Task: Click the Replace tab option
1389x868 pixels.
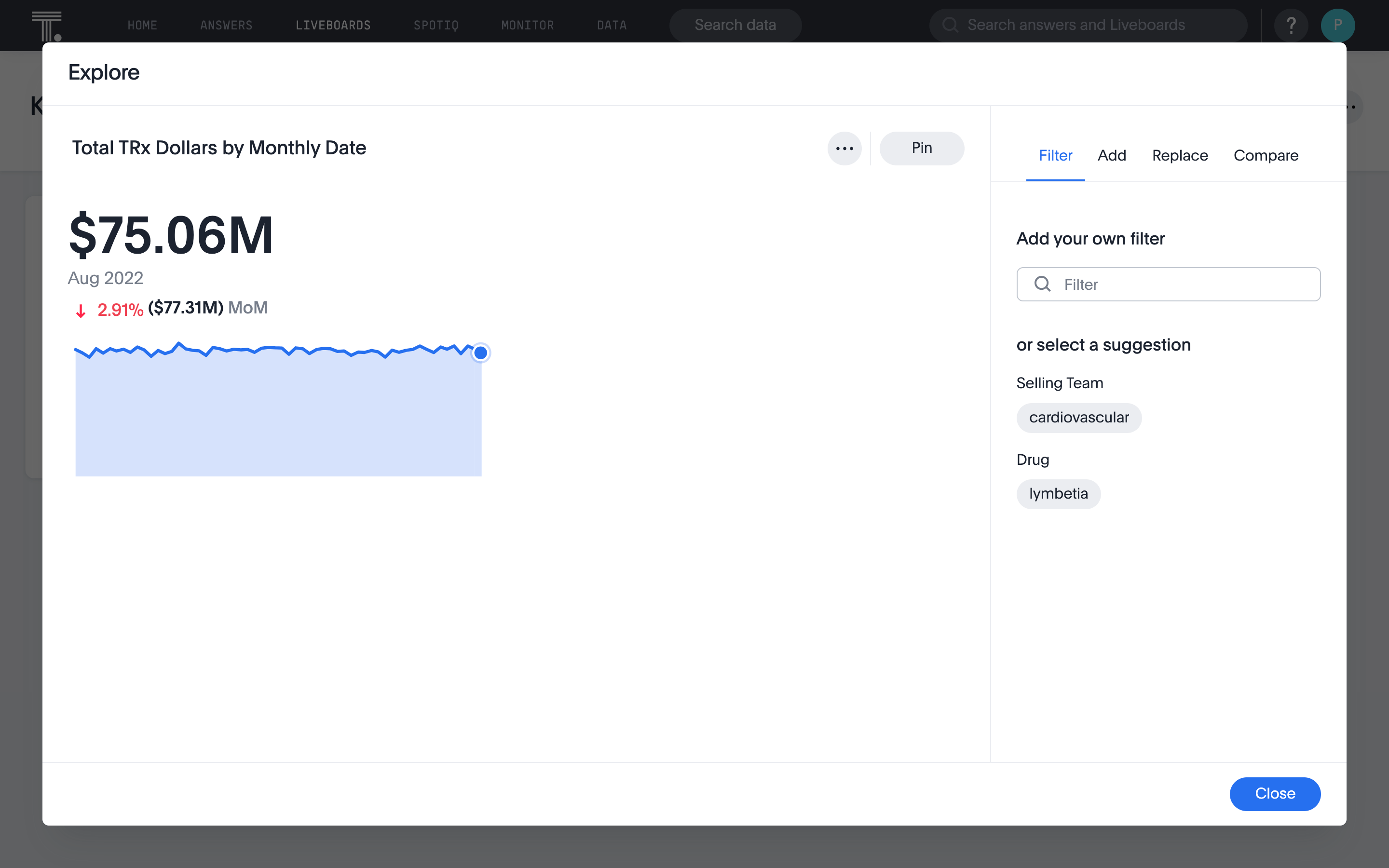Action: pyautogui.click(x=1180, y=155)
